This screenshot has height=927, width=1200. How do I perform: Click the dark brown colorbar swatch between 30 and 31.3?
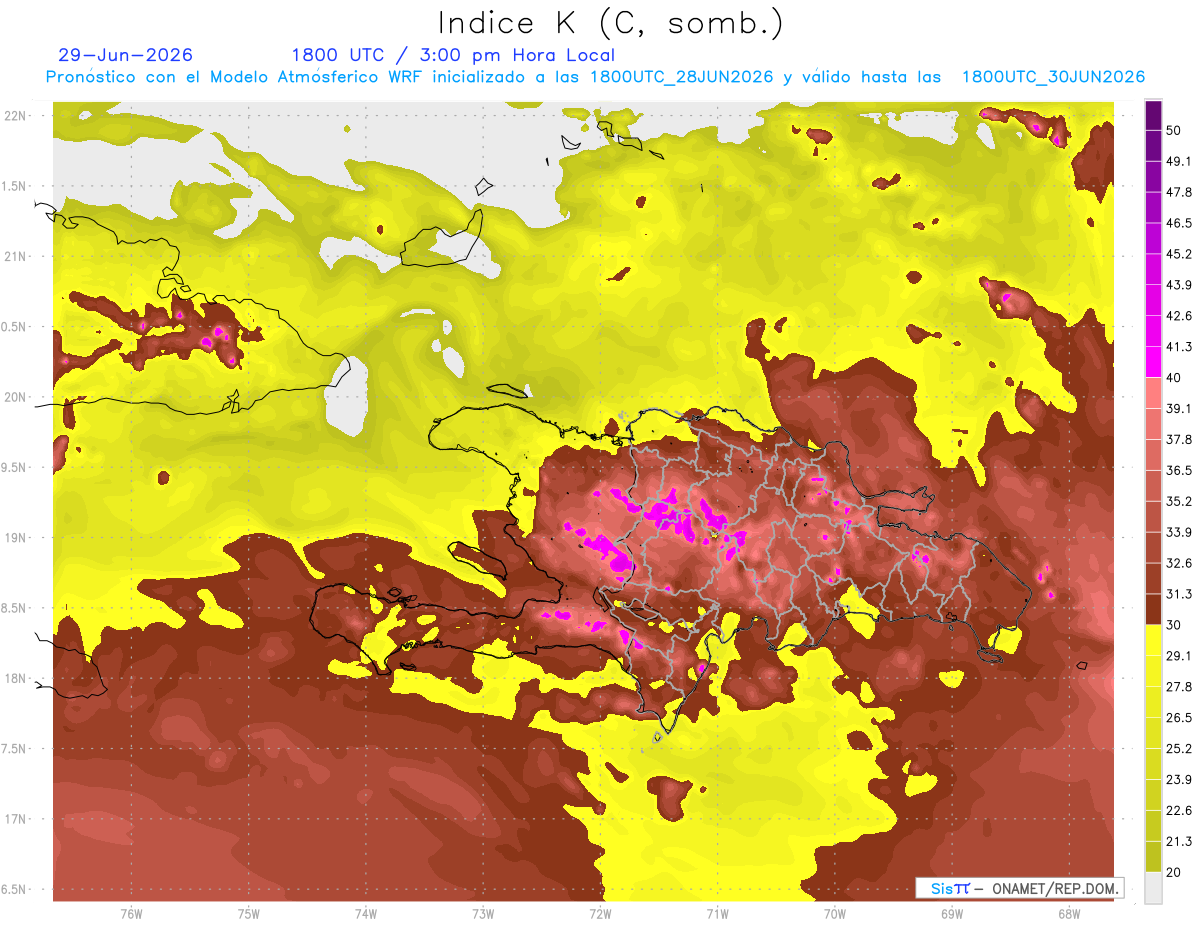pyautogui.click(x=1153, y=609)
